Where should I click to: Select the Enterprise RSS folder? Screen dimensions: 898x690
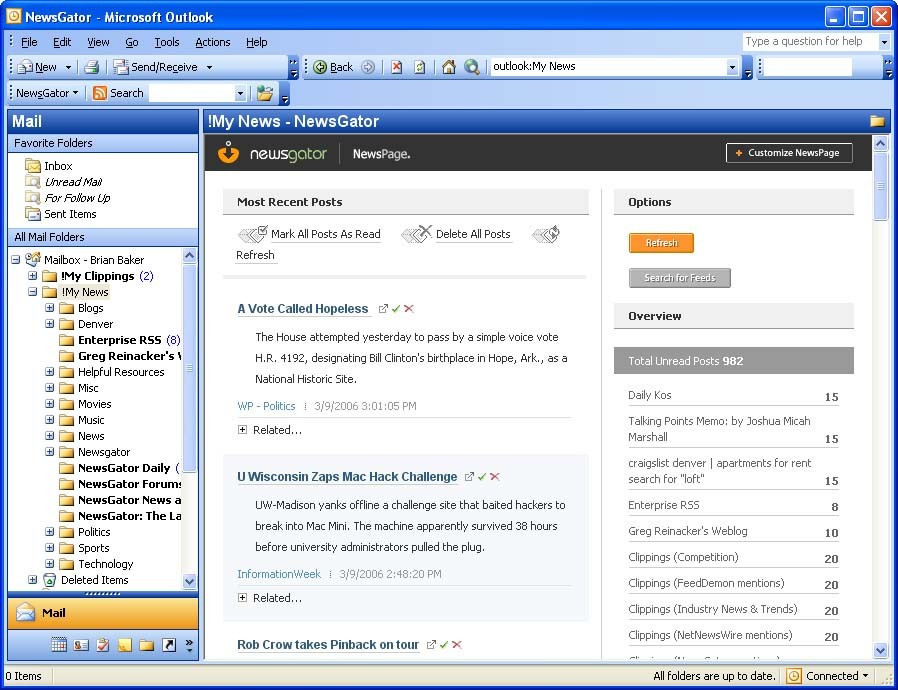coord(119,340)
